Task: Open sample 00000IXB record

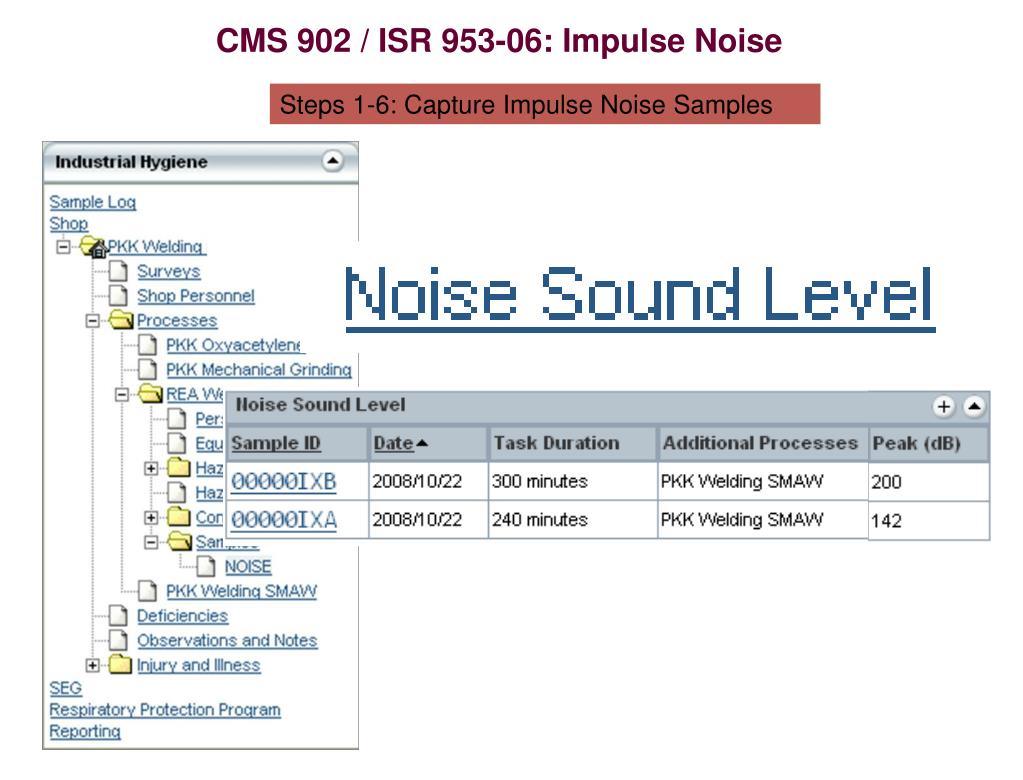Action: [x=284, y=481]
